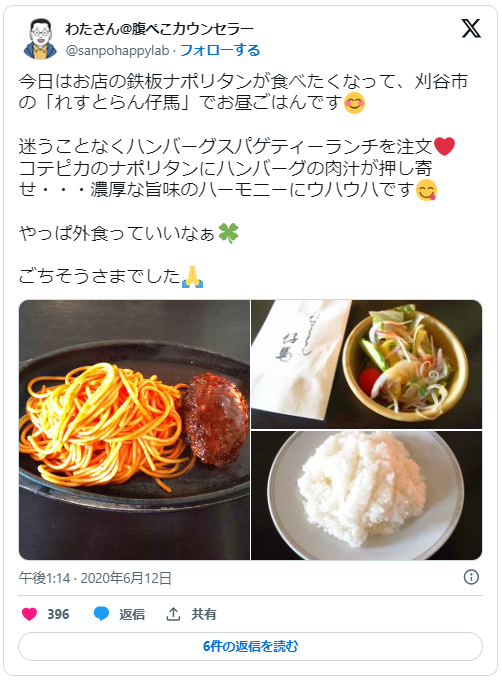Open the tweet info circle icon
502x680 pixels.
tap(471, 577)
